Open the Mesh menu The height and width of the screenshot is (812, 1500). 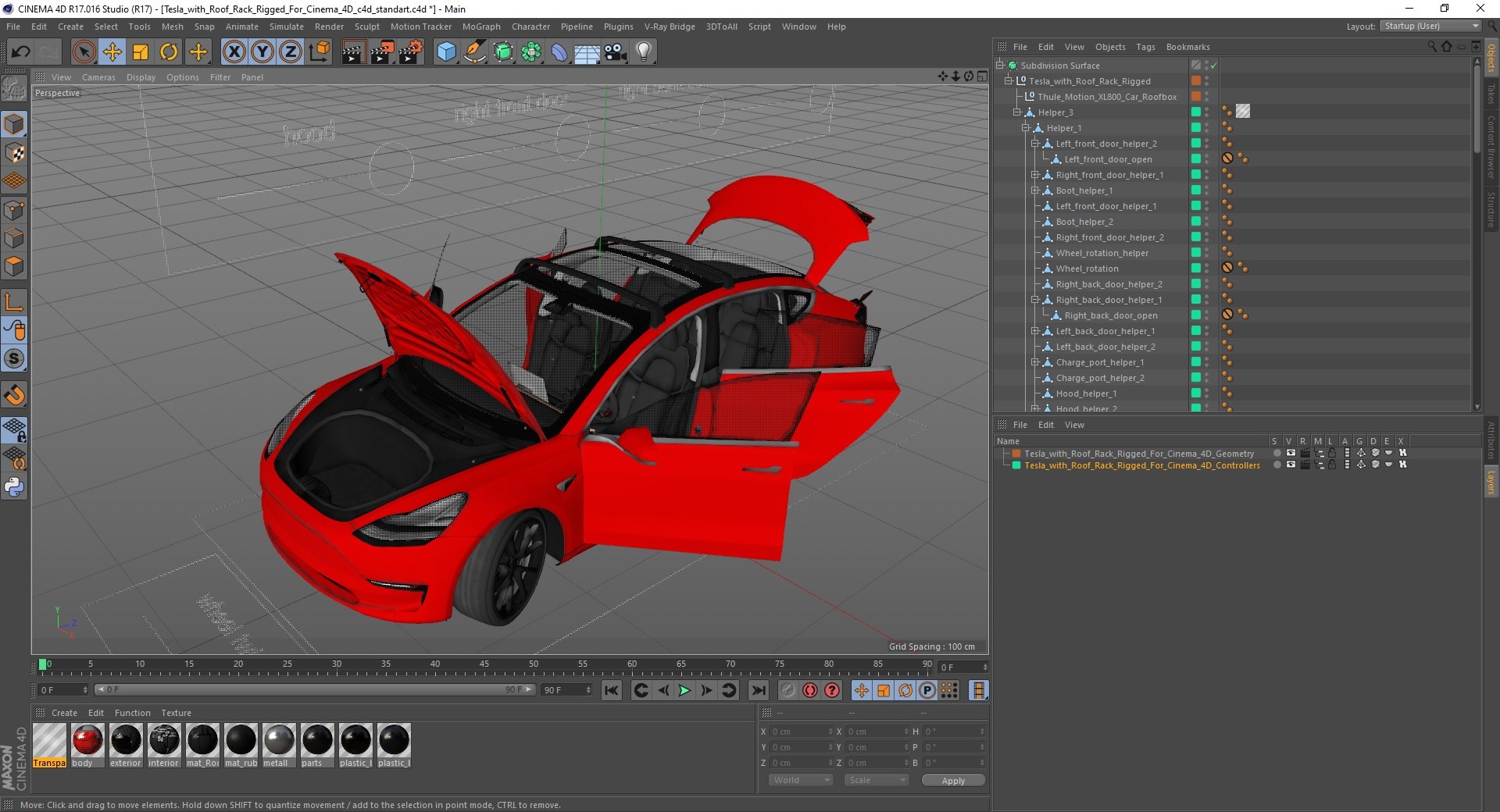(172, 27)
